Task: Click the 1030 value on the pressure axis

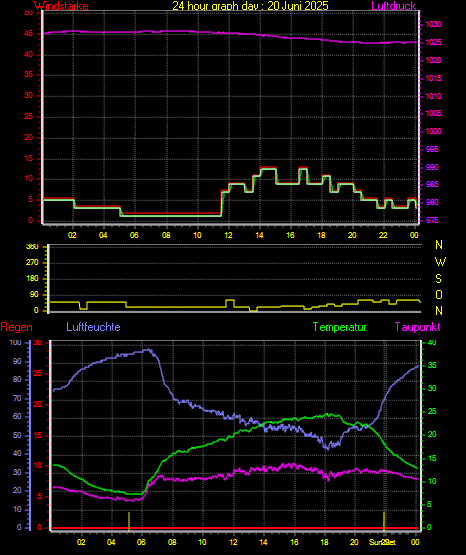Action: pos(433,24)
